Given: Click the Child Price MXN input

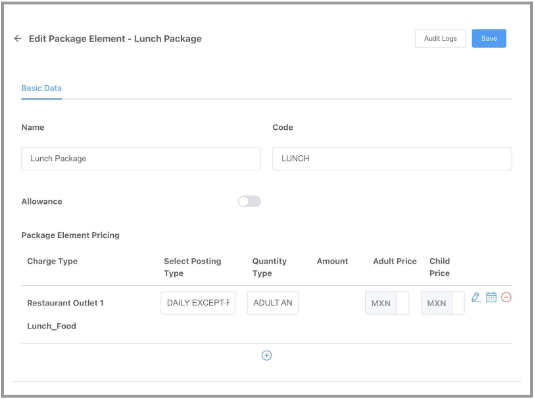Looking at the screenshot, I should click(x=443, y=303).
